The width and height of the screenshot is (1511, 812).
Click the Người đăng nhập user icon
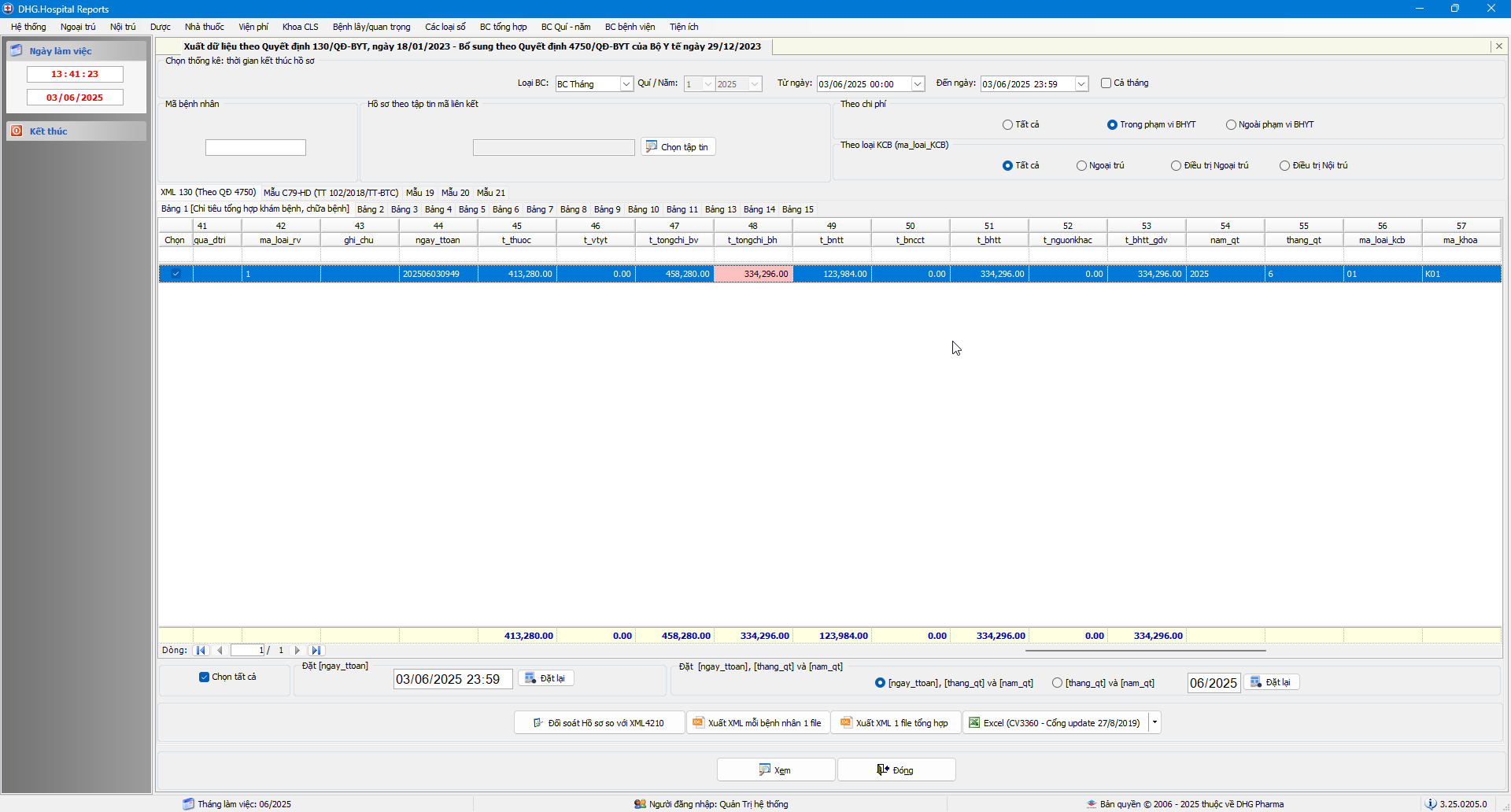coord(640,803)
